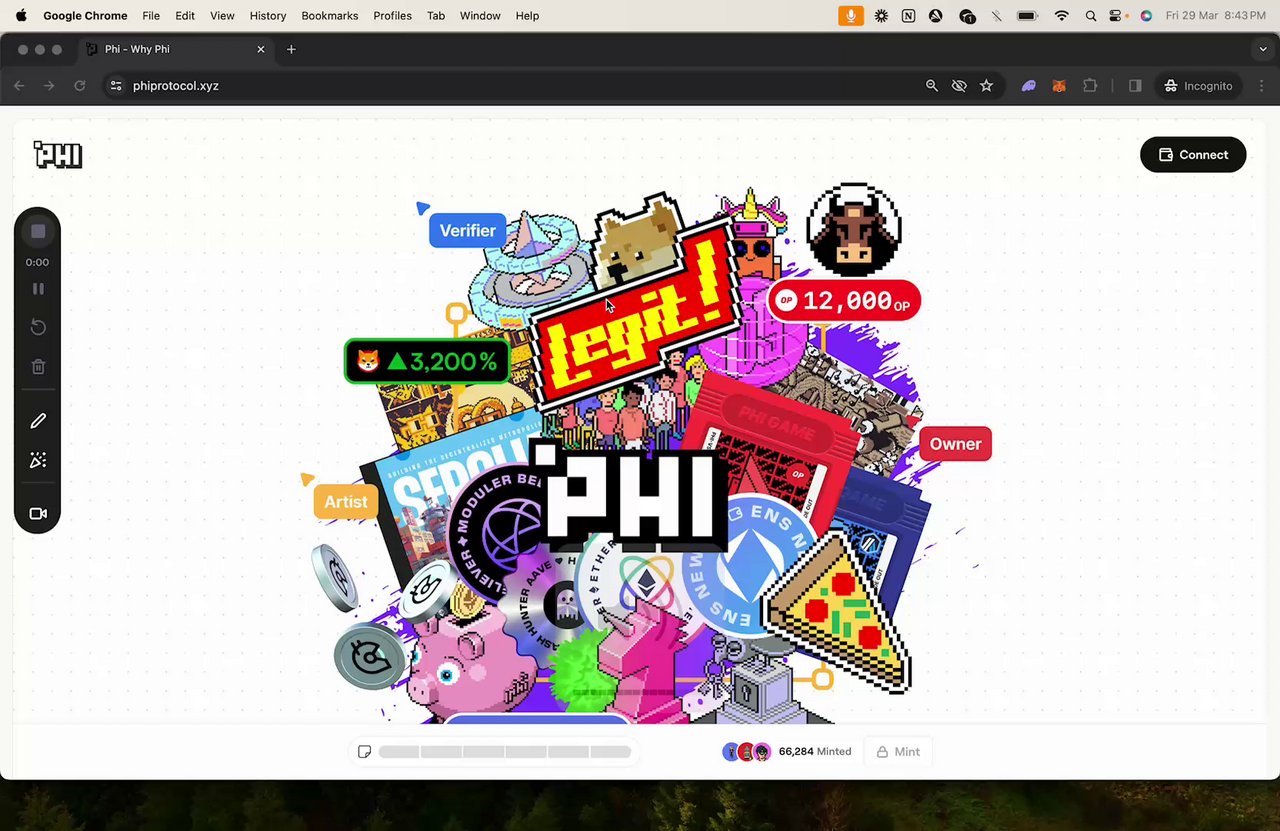Open the zoom magnifier in address bar
Image resolution: width=1280 pixels, height=831 pixels.
(932, 86)
